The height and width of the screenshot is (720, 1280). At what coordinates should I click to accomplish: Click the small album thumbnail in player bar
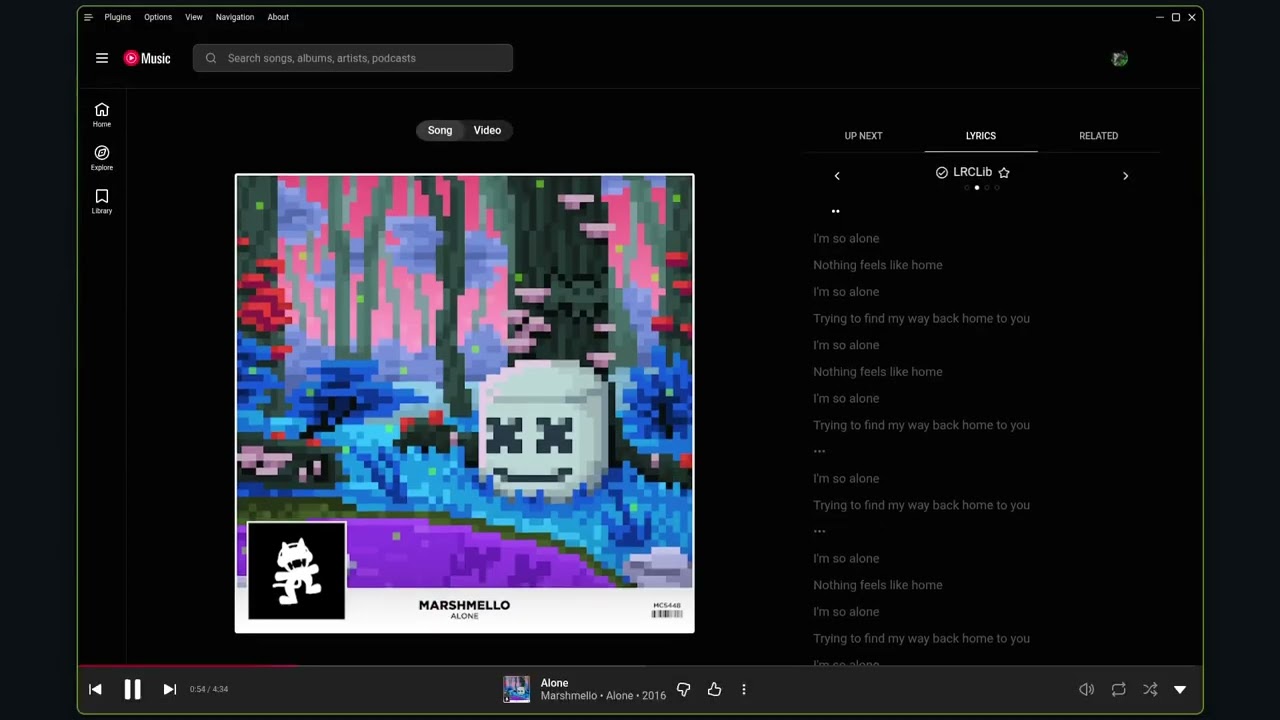(516, 689)
